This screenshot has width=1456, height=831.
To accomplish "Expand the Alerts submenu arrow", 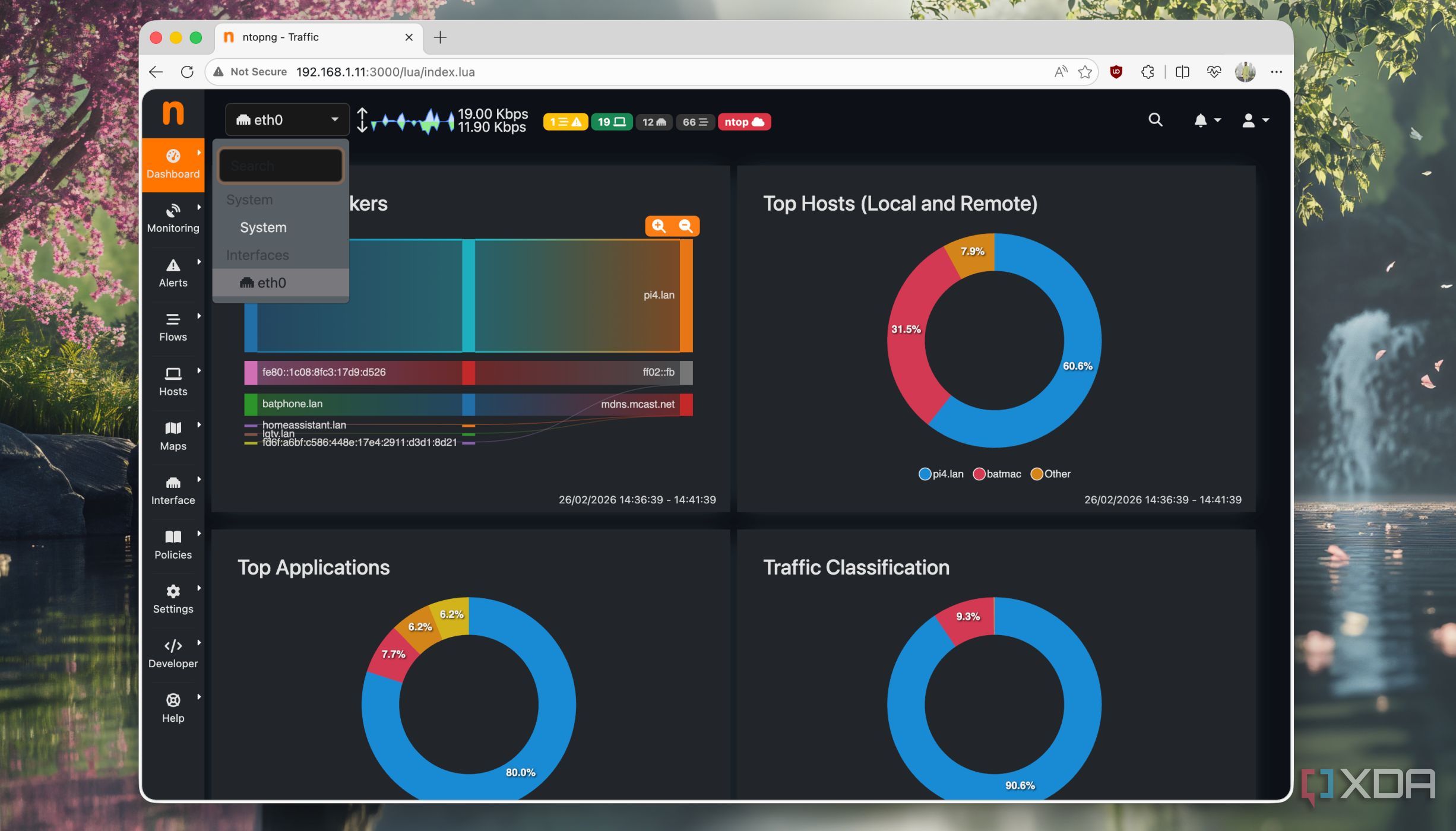I will click(x=199, y=262).
